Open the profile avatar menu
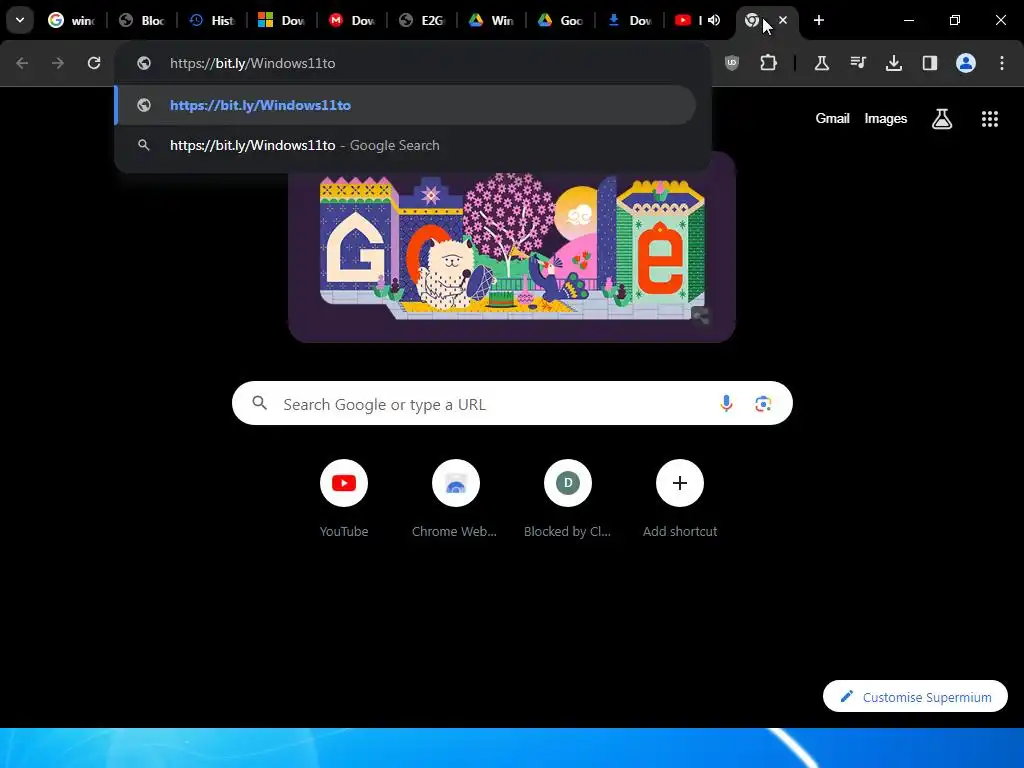The image size is (1024, 768). click(965, 63)
